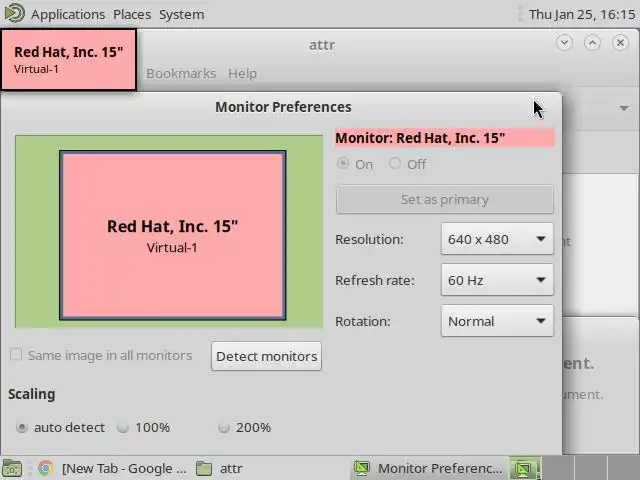Close the attr window
640x480 pixels.
point(620,42)
